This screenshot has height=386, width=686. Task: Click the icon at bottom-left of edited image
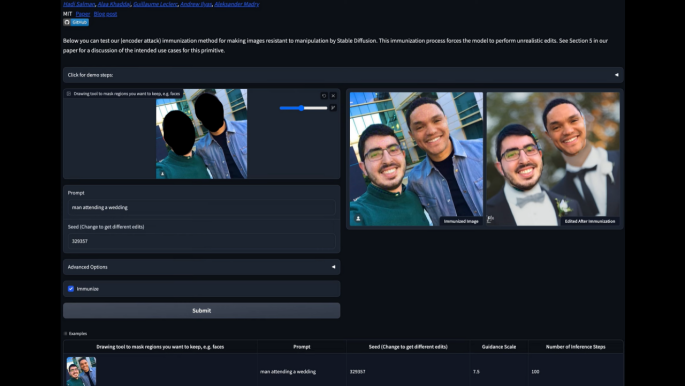[490, 219]
